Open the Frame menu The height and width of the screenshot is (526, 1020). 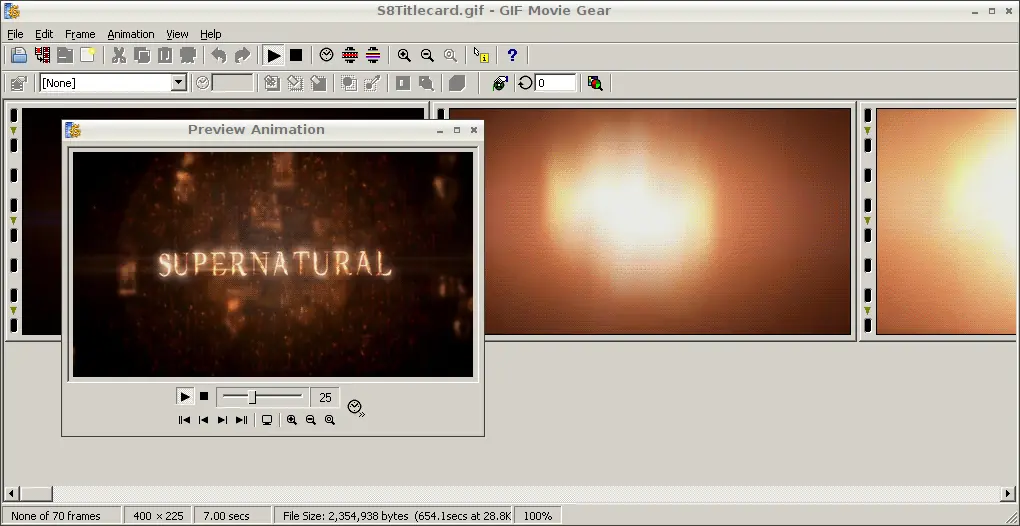[80, 34]
